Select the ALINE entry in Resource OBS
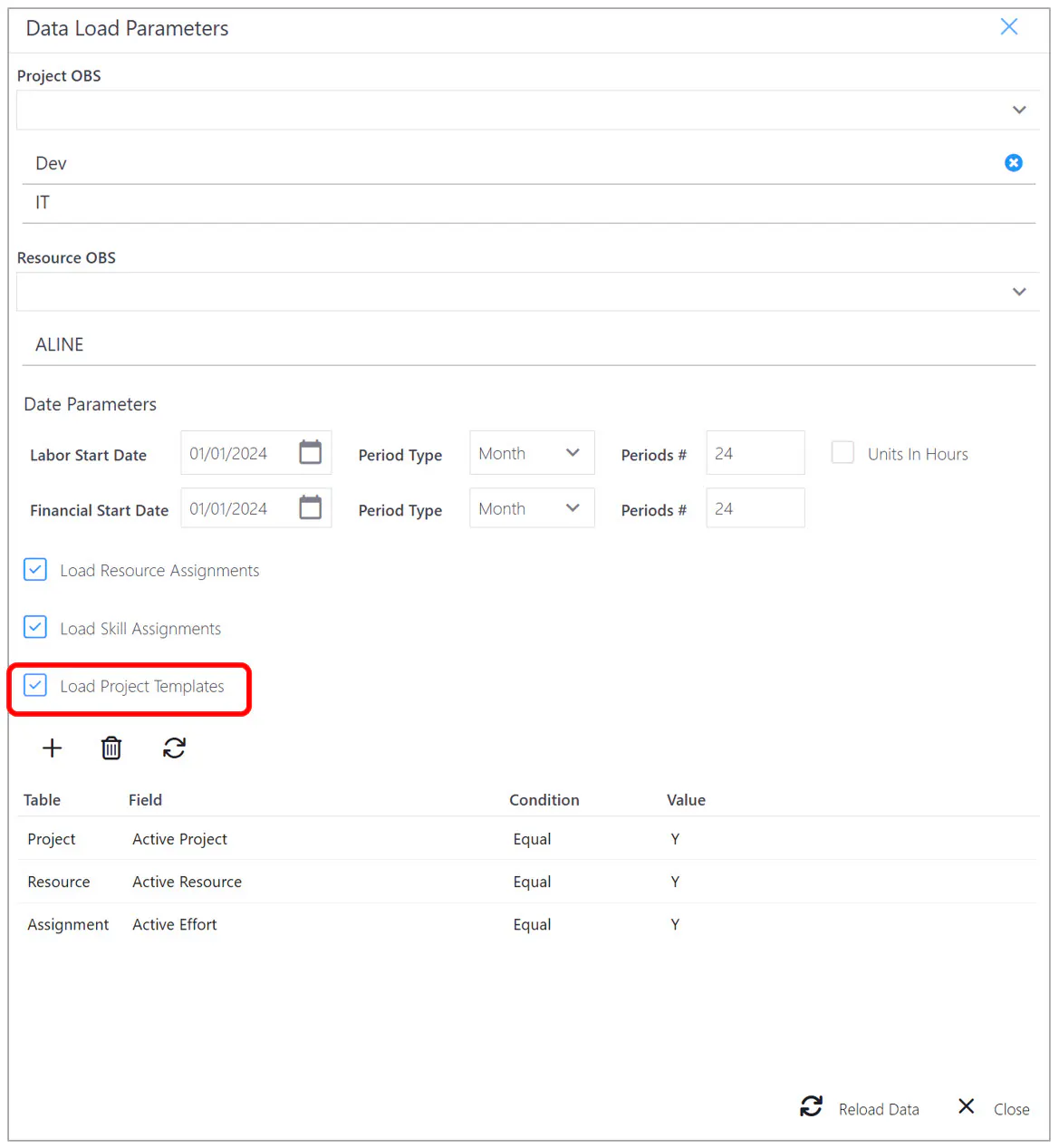Viewport: 1059px width, 1148px height. (529, 345)
